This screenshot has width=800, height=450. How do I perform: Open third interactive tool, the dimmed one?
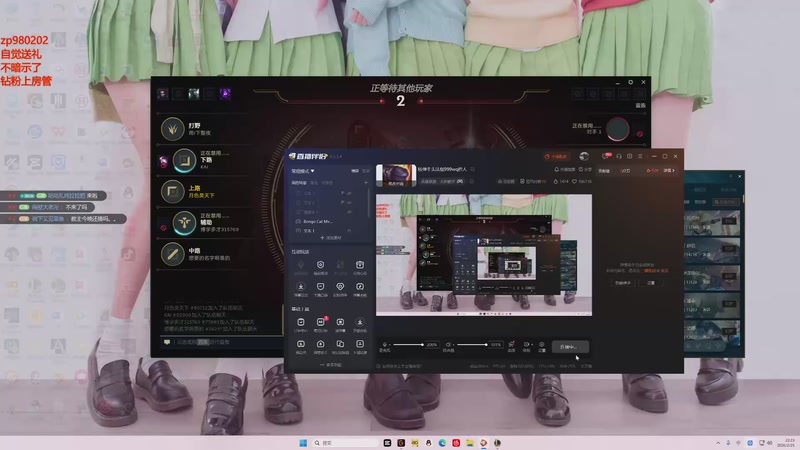340,267
